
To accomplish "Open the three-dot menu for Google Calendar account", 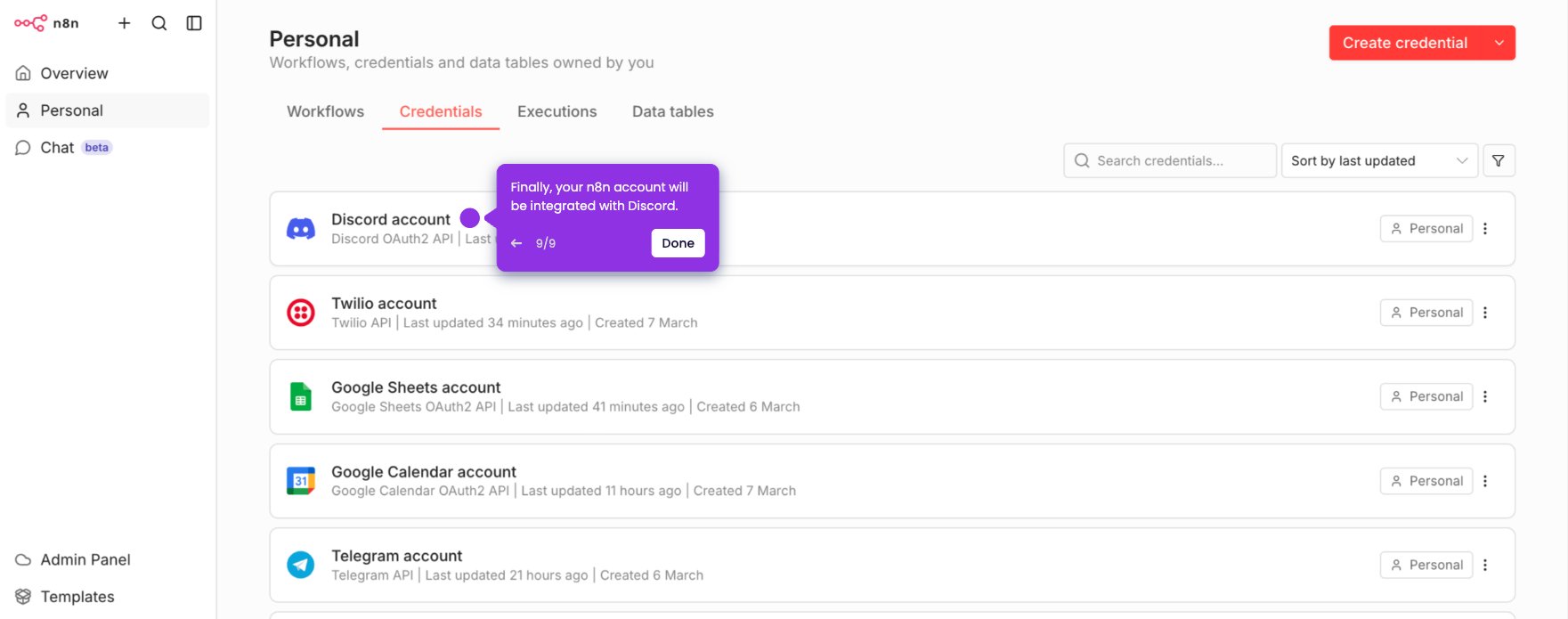I will (x=1485, y=481).
